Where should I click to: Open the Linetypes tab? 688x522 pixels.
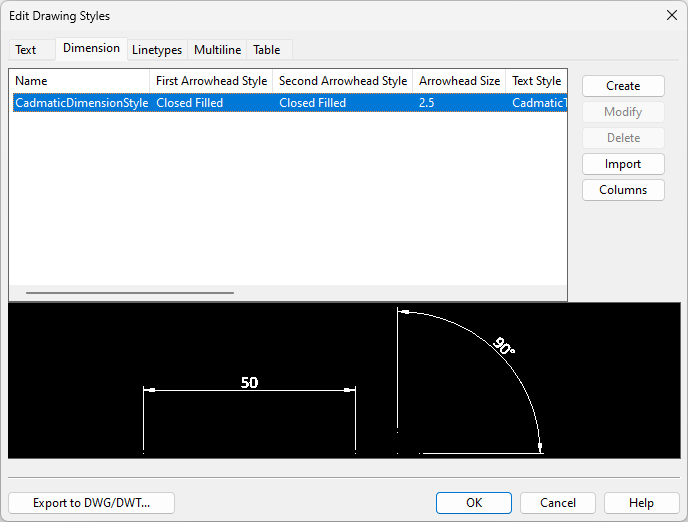(157, 50)
